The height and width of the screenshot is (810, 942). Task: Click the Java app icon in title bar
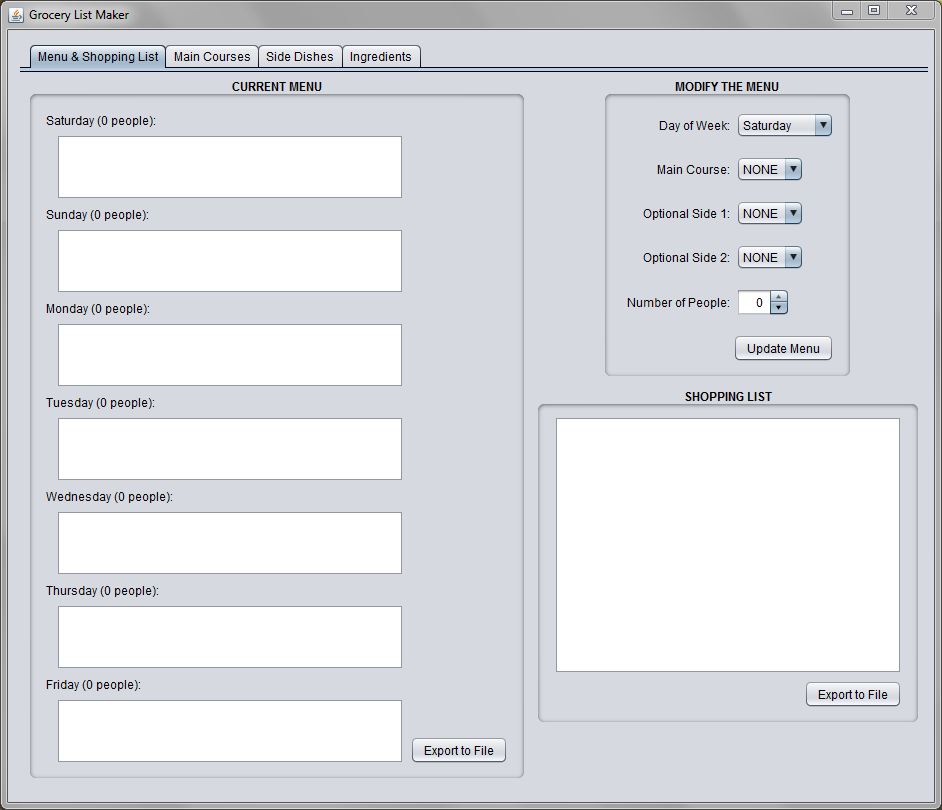click(16, 14)
